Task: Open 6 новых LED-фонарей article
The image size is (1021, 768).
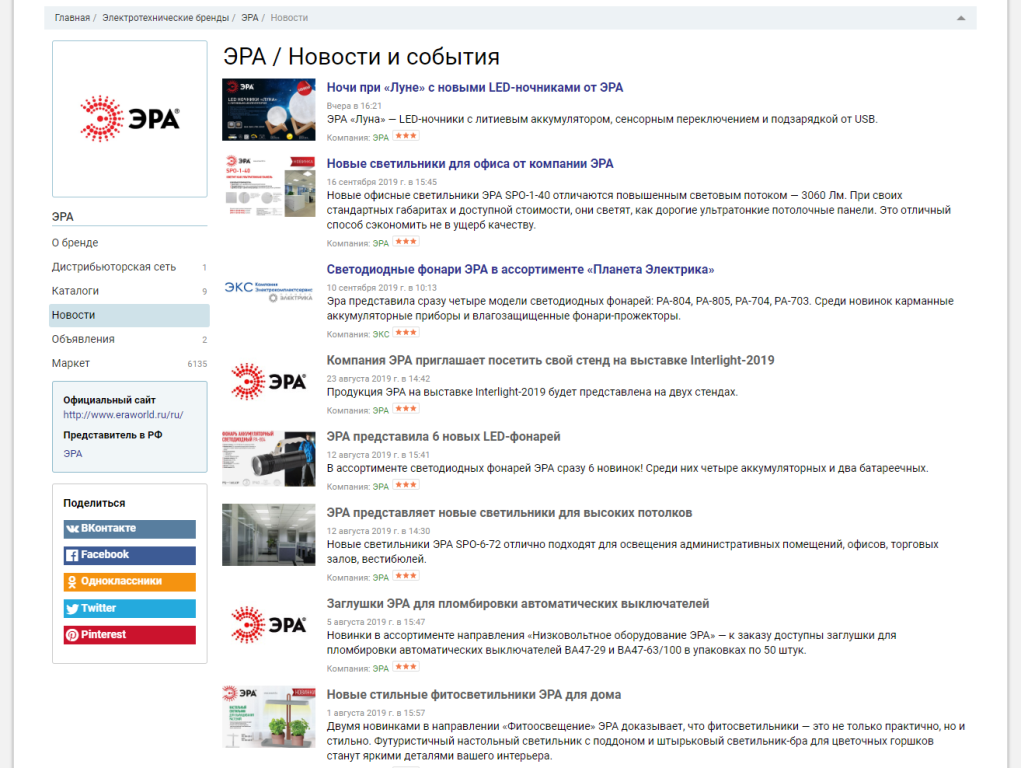Action: tap(443, 437)
